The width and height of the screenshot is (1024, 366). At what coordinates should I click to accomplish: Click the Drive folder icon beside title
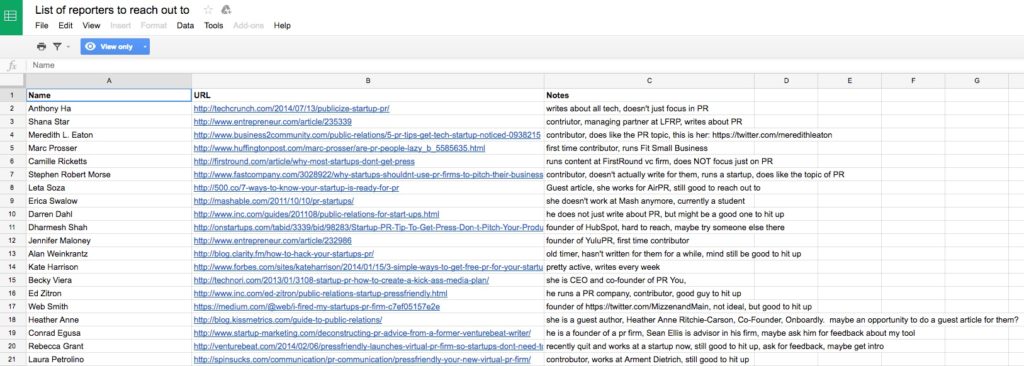pos(227,10)
